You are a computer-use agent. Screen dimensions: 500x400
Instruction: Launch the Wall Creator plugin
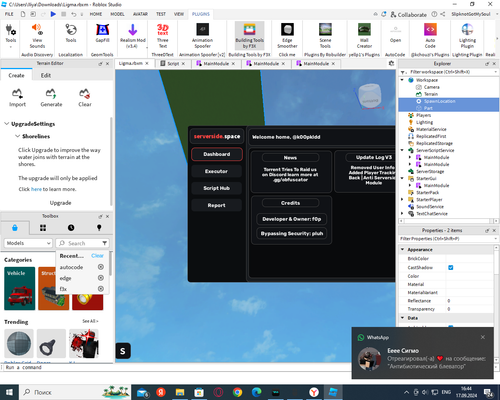point(364,36)
